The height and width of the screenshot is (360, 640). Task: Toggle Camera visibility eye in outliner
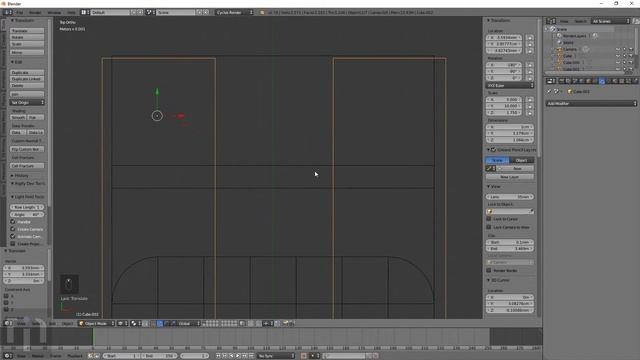tap(618, 49)
